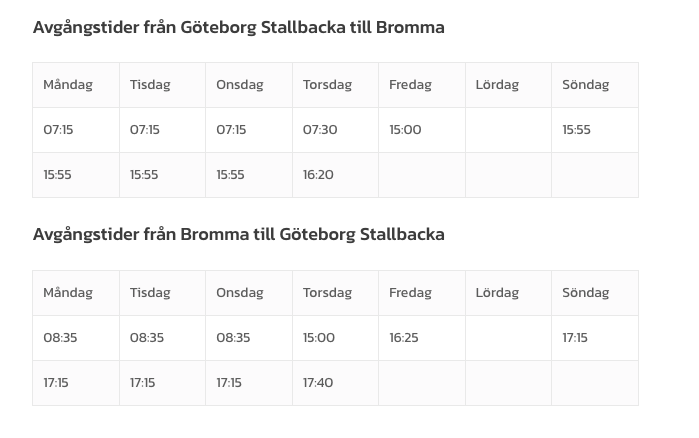Select Måndag 07:15 departure from Göteborg

click(x=58, y=130)
